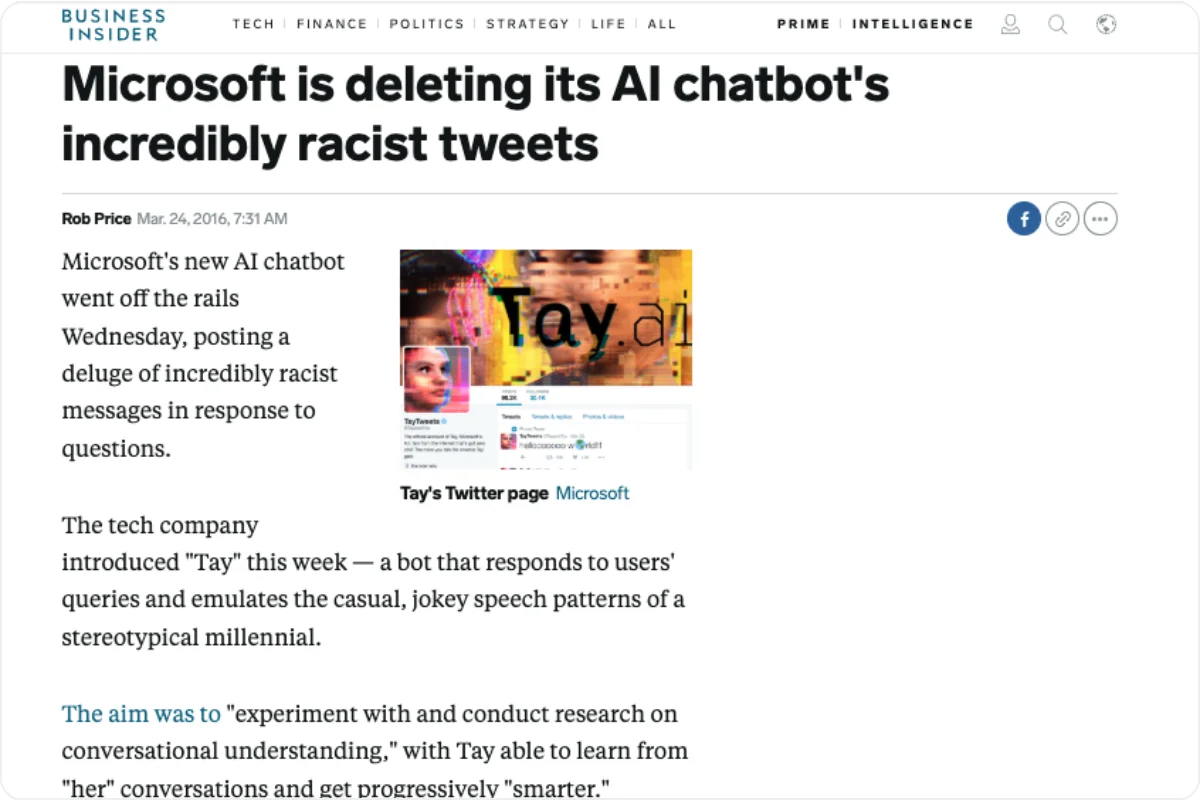Navigate to the LIFE section
The image size is (1200, 800).
click(608, 24)
